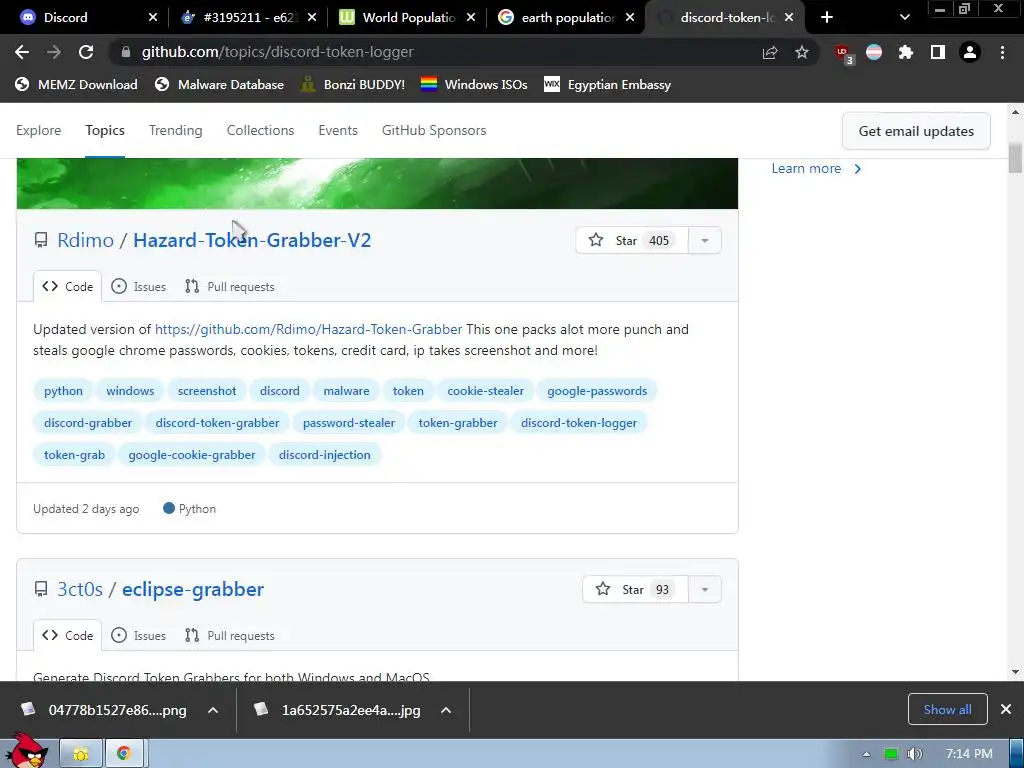Switch to the World Population tab
This screenshot has width=1024, height=768.
[408, 18]
